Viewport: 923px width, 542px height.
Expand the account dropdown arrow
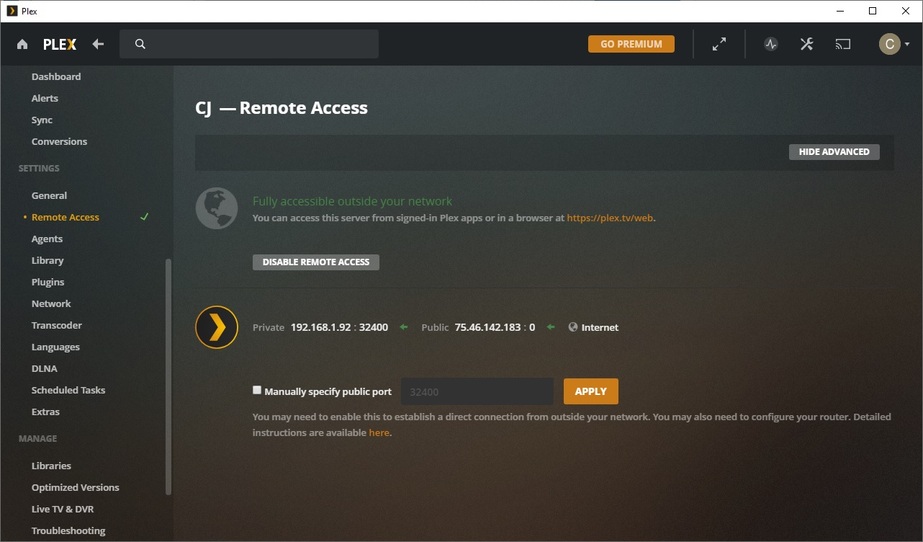click(x=907, y=44)
